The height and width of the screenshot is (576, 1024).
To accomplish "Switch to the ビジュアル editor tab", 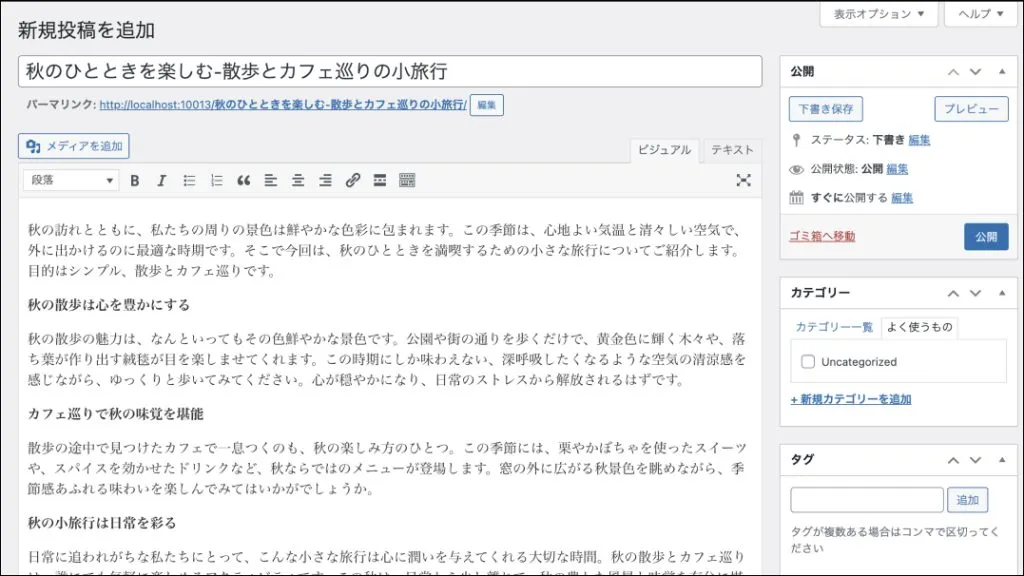I will point(664,150).
